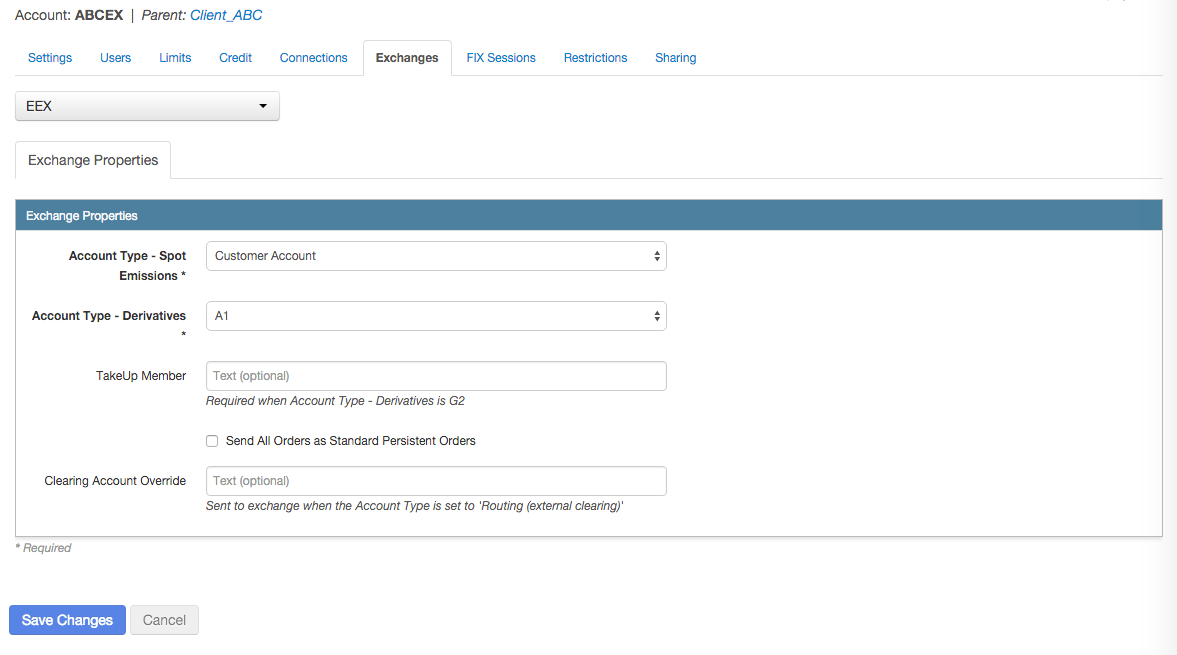
Task: Click the 'Sent to exchange when the Account Type' note
Action: click(x=414, y=506)
